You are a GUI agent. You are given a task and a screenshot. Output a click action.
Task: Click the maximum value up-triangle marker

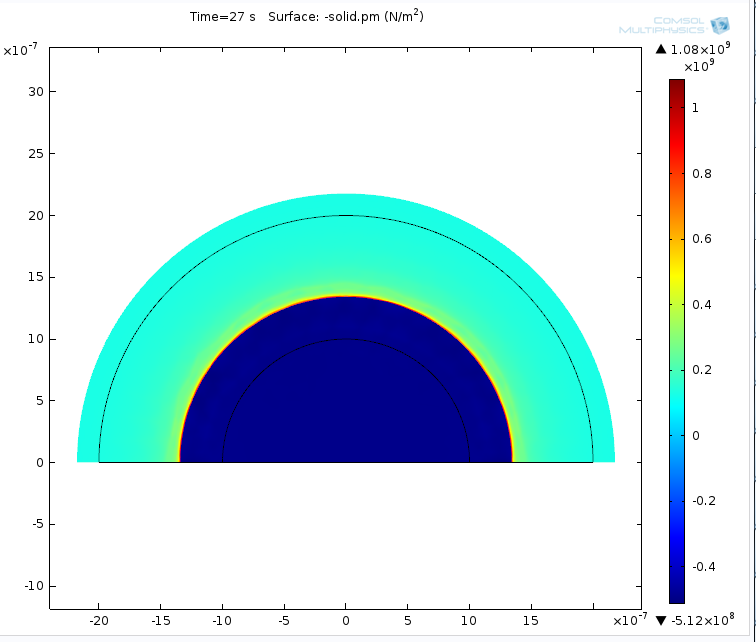(660, 49)
